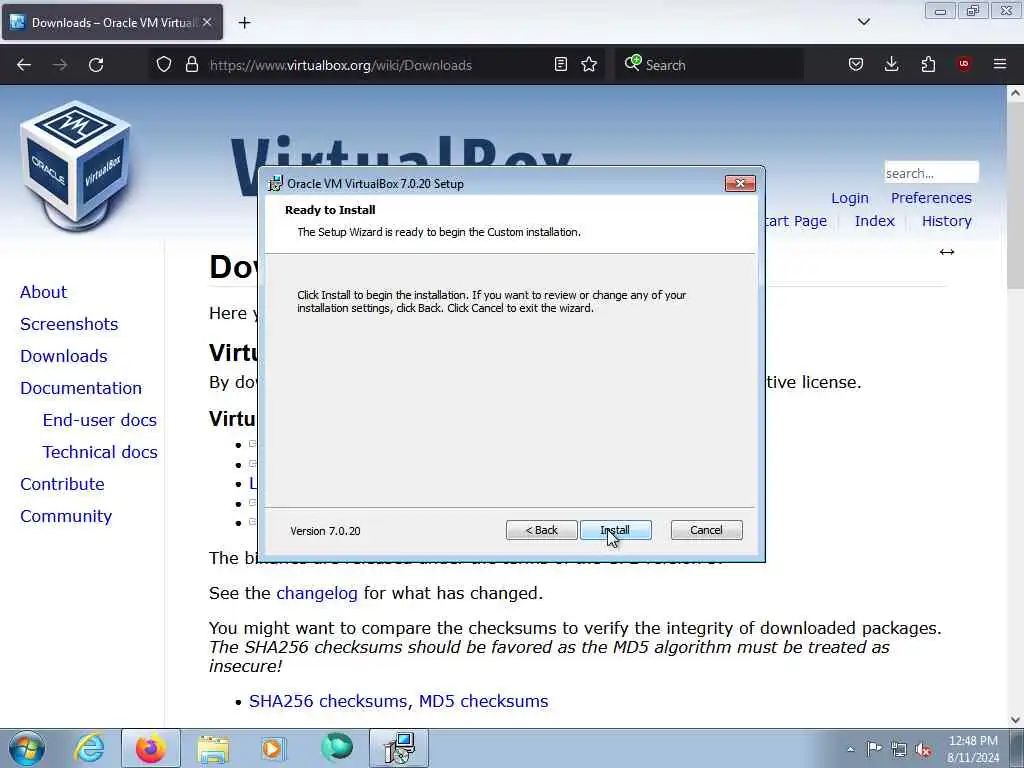Click the padlock site info icon
This screenshot has height=768, width=1024.
[x=191, y=65]
